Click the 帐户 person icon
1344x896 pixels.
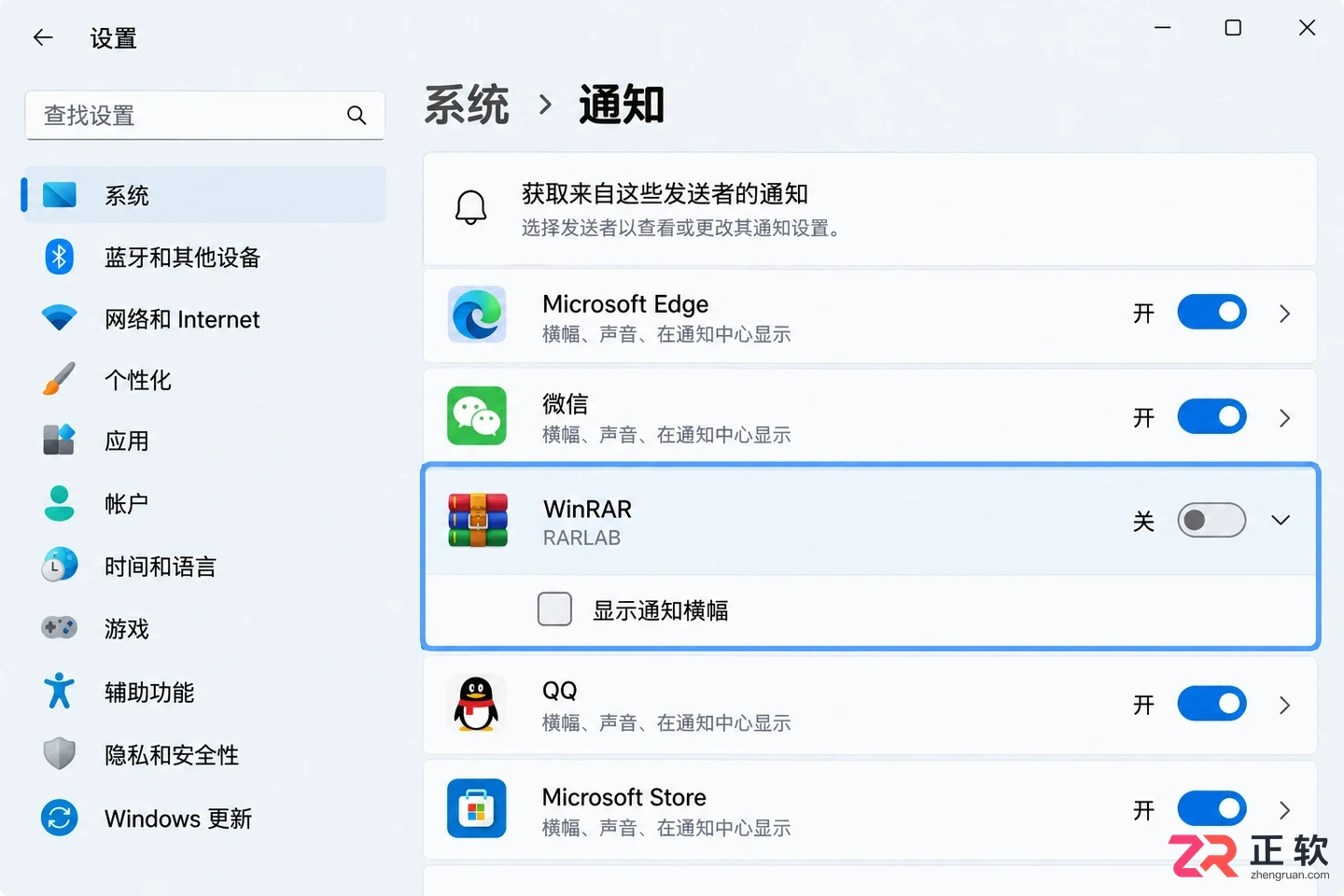point(60,503)
